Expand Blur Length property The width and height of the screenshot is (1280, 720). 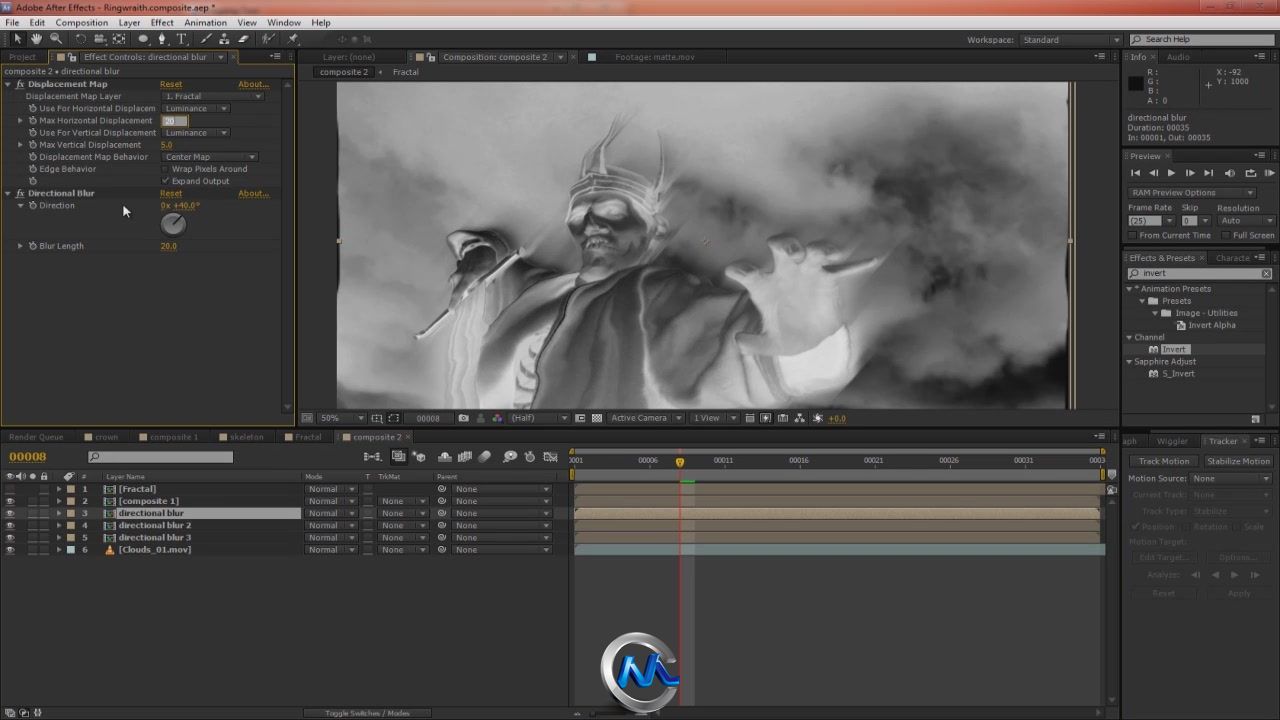click(20, 246)
